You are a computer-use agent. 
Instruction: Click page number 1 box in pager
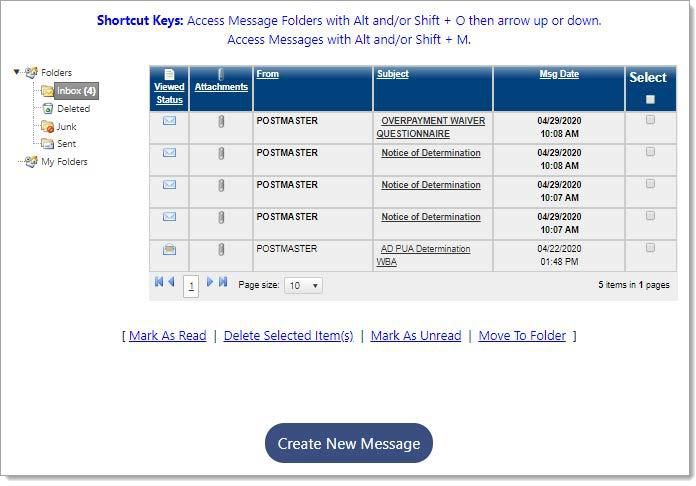191,286
